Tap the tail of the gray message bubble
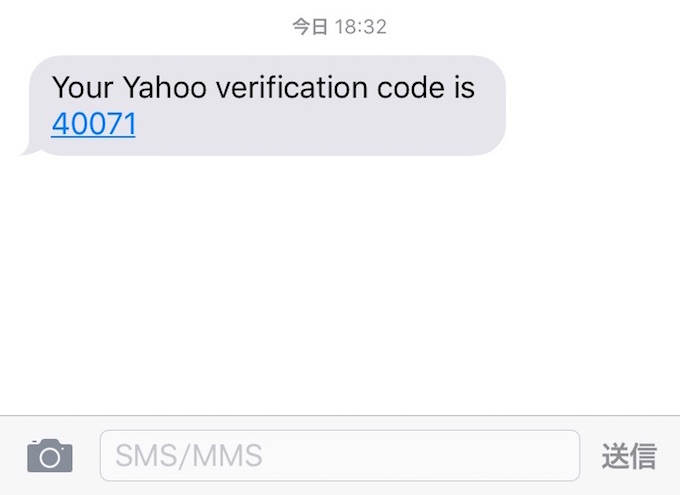The image size is (680, 495). (x=29, y=150)
